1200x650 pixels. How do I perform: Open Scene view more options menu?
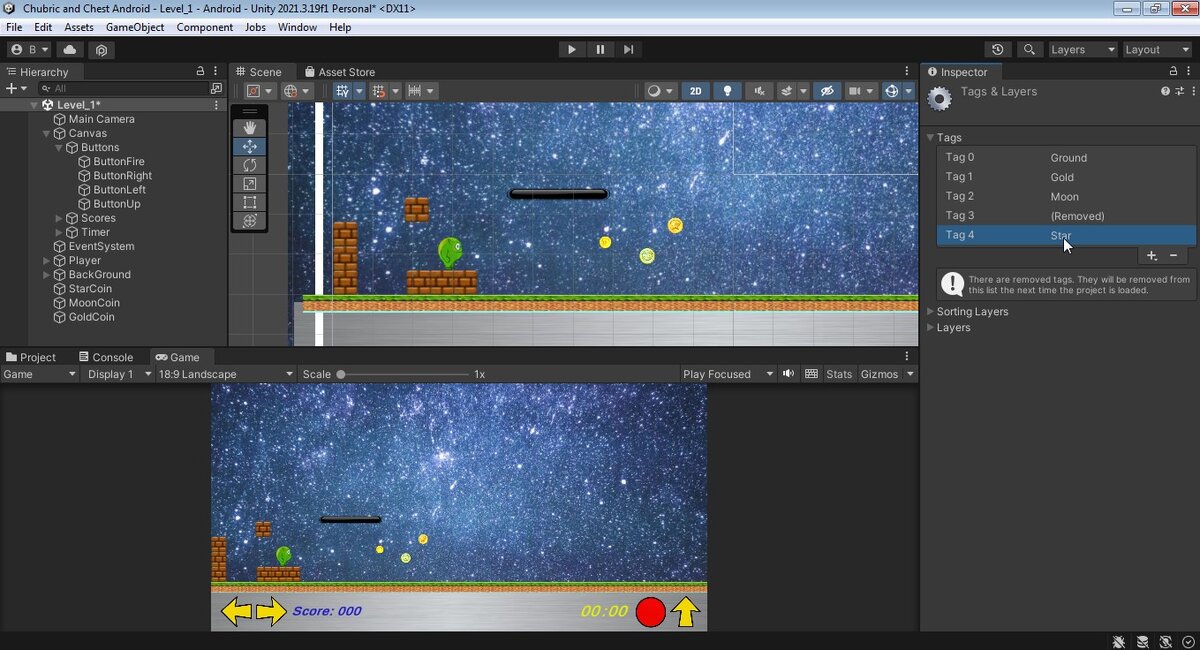click(909, 72)
